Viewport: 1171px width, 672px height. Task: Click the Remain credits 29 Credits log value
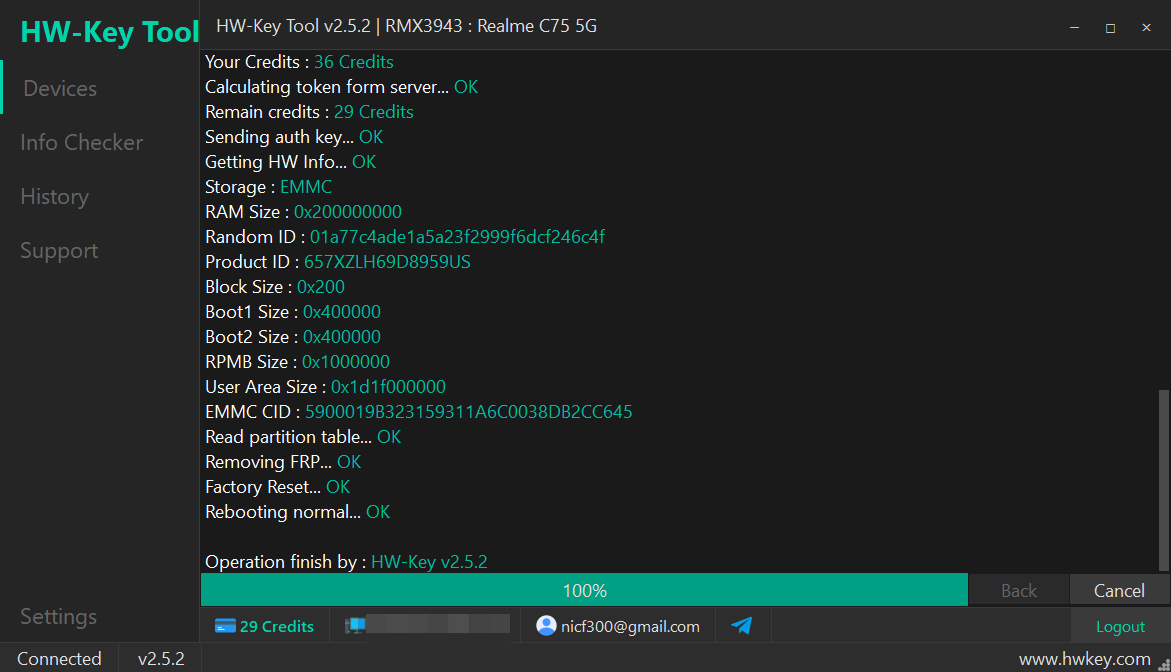click(373, 112)
